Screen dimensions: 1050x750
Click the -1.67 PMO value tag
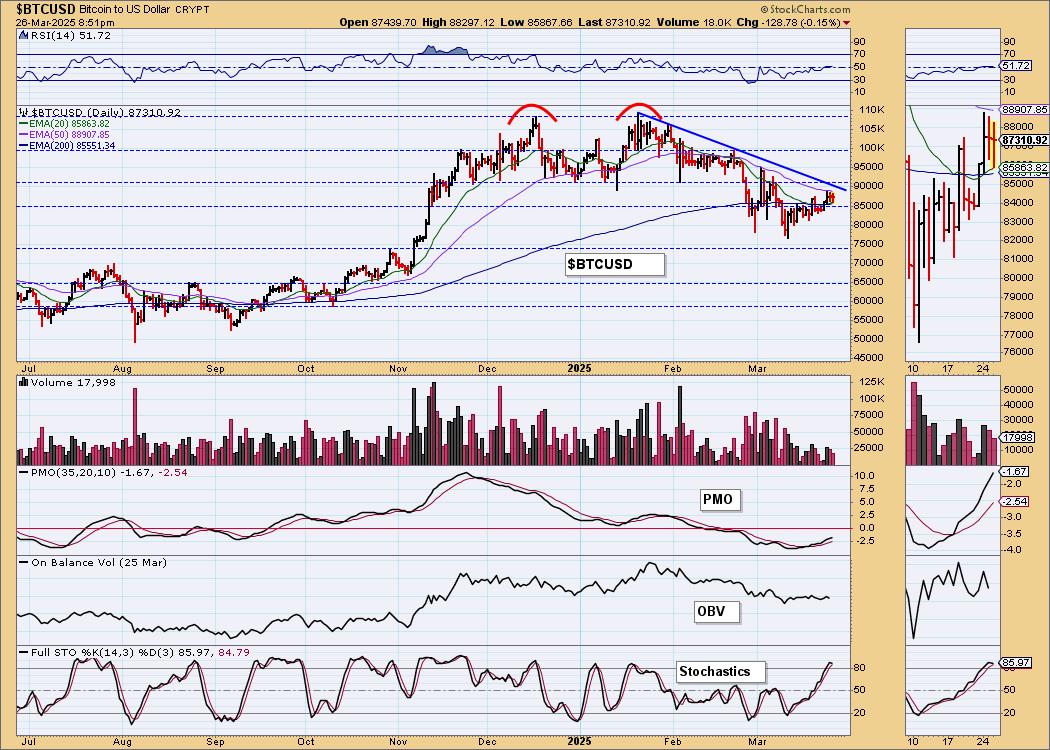[x=1015, y=472]
